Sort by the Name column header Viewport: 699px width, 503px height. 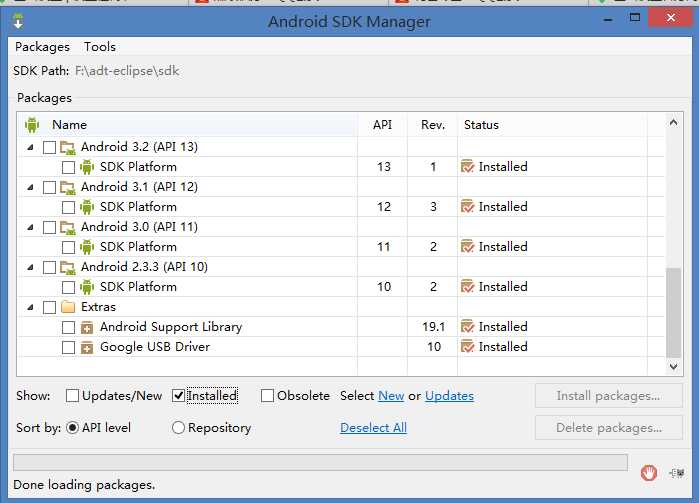point(187,125)
